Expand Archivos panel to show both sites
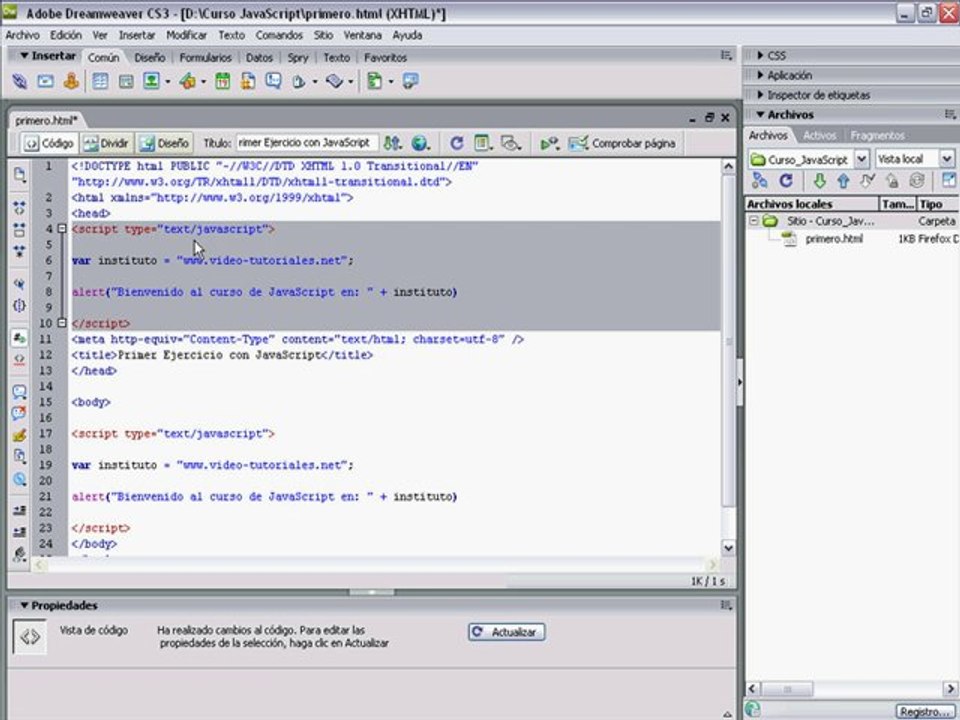Screen dimensions: 960x720 948,181
